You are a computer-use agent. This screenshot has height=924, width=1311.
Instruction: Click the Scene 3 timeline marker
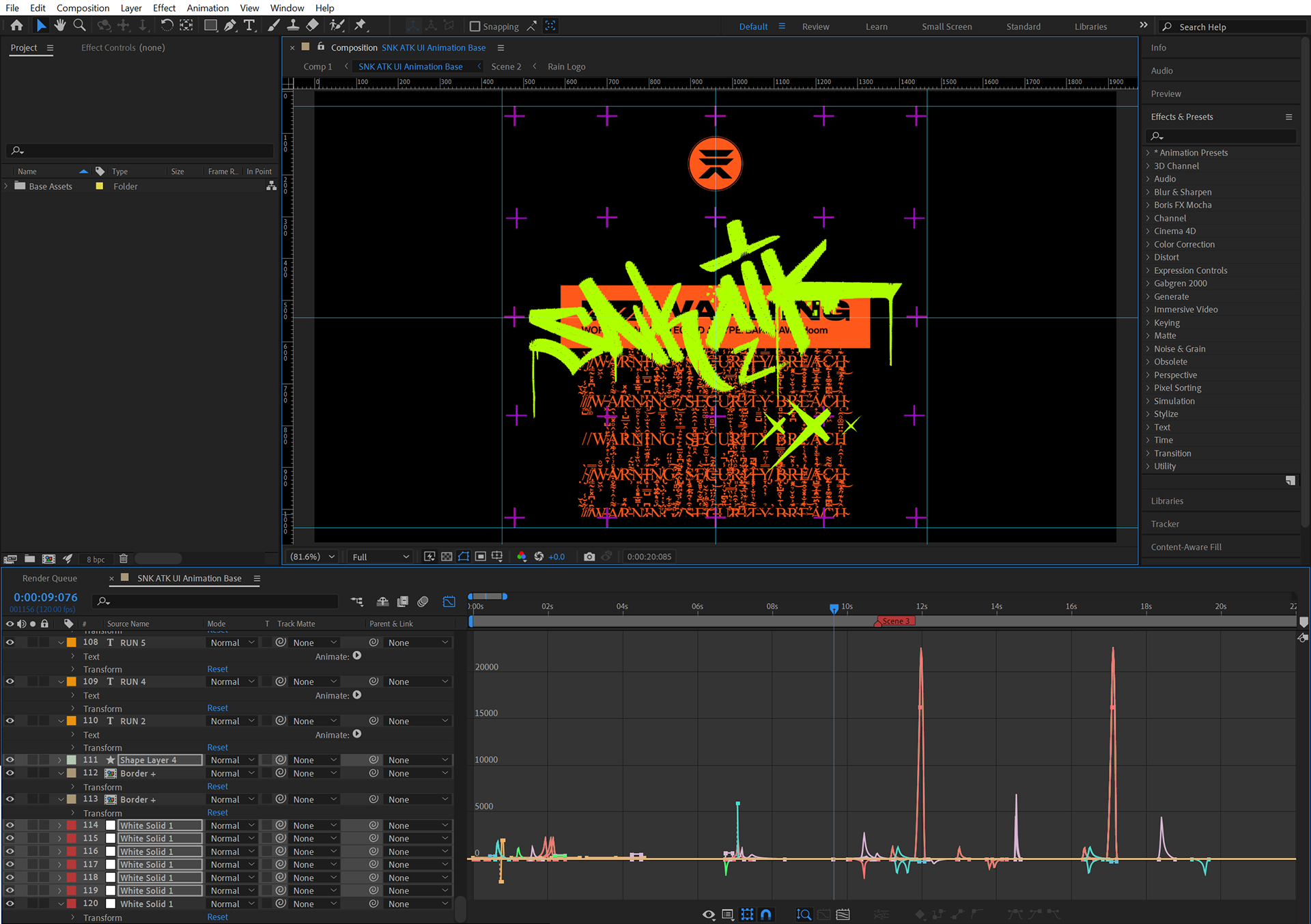(894, 621)
